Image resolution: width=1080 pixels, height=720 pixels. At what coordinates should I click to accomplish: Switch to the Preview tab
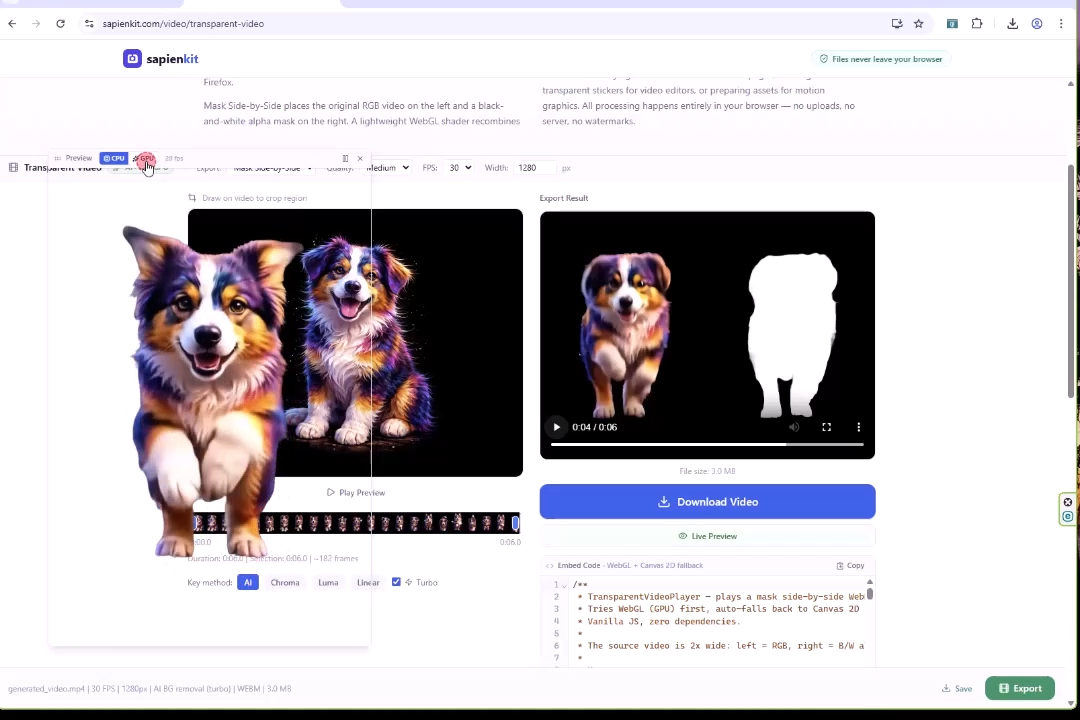tap(78, 158)
